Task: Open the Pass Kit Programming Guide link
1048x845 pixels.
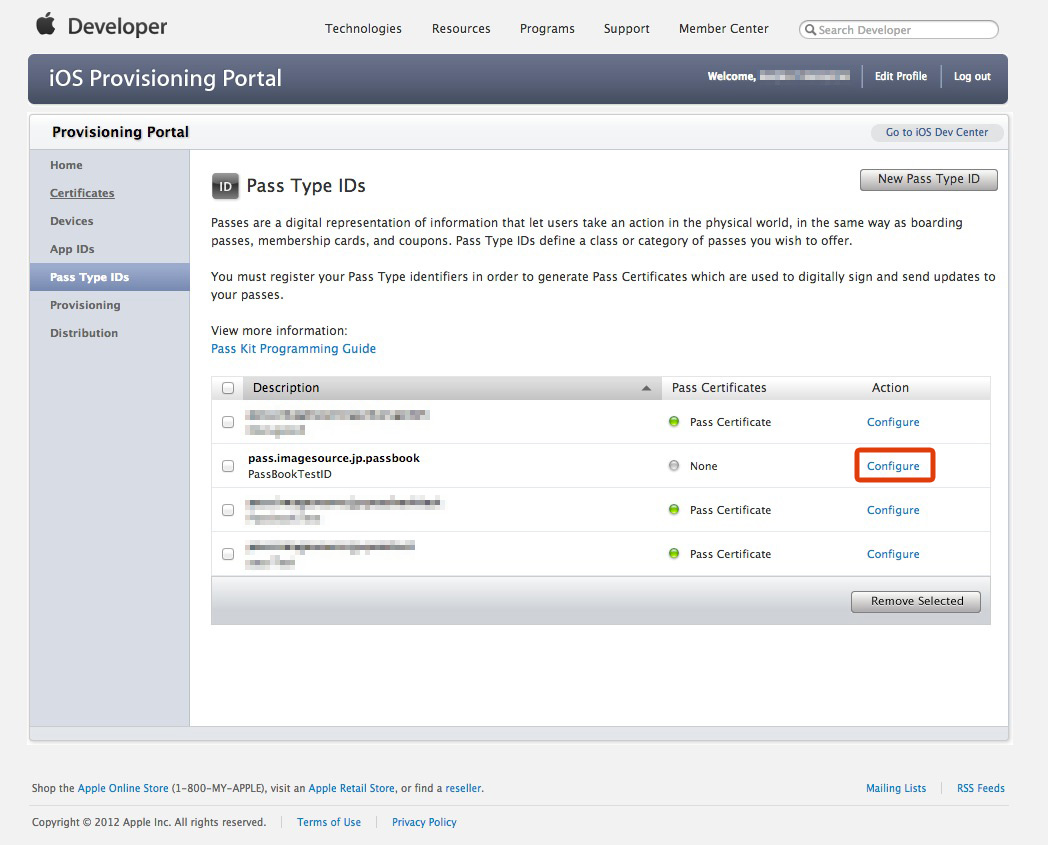Action: (x=293, y=348)
